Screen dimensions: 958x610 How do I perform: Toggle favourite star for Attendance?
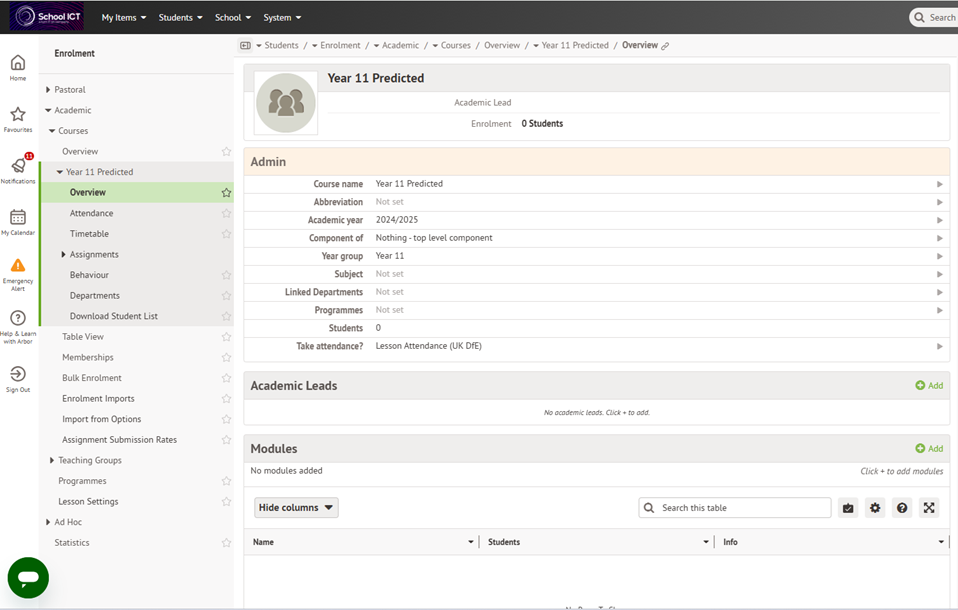click(x=226, y=214)
